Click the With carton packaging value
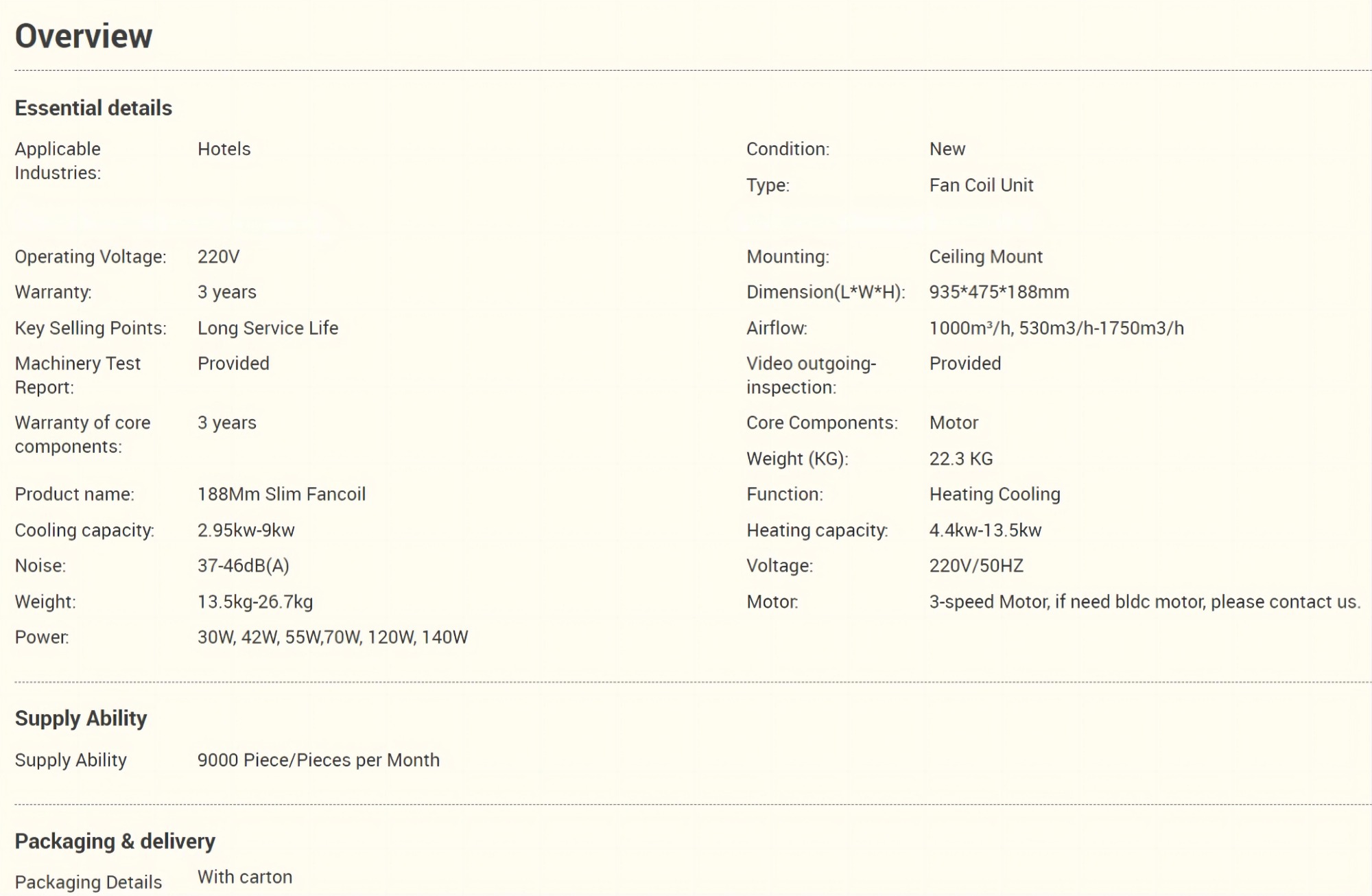The width and height of the screenshot is (1372, 896). 245,877
